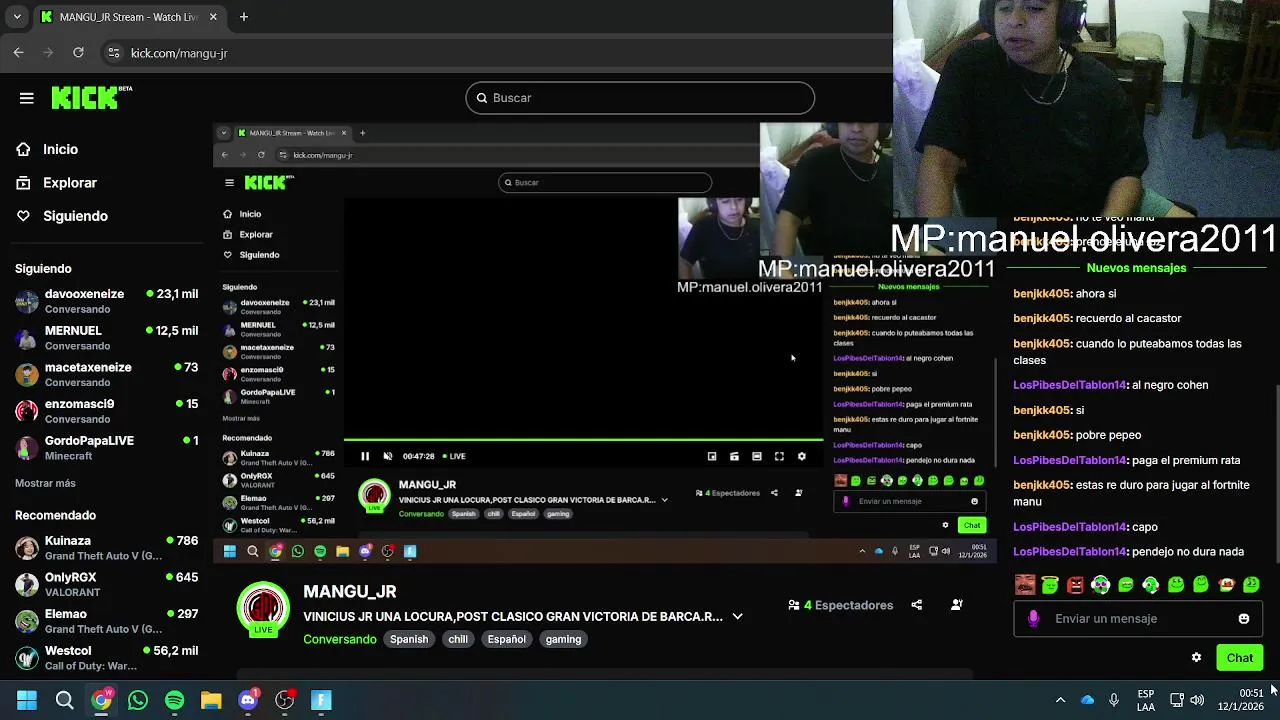Select the Conversando category link

click(340, 639)
